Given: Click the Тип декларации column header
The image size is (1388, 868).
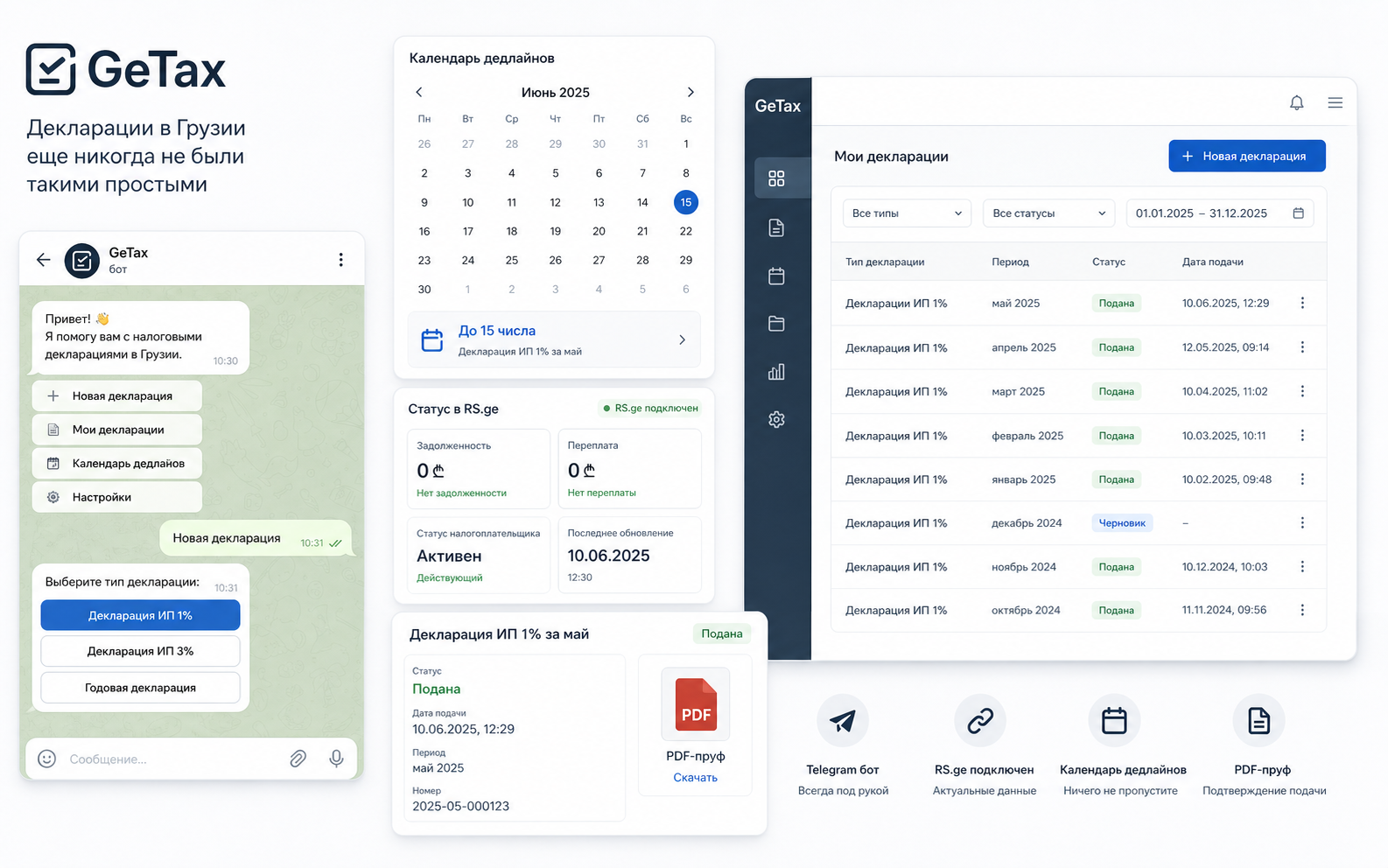Looking at the screenshot, I should tap(885, 262).
